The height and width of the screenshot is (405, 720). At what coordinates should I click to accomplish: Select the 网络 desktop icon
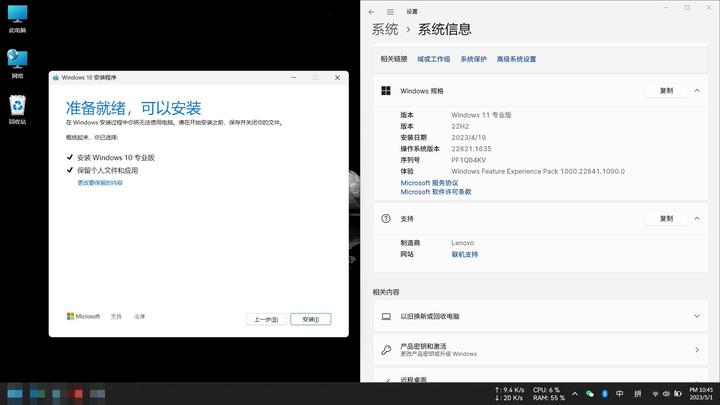click(17, 63)
